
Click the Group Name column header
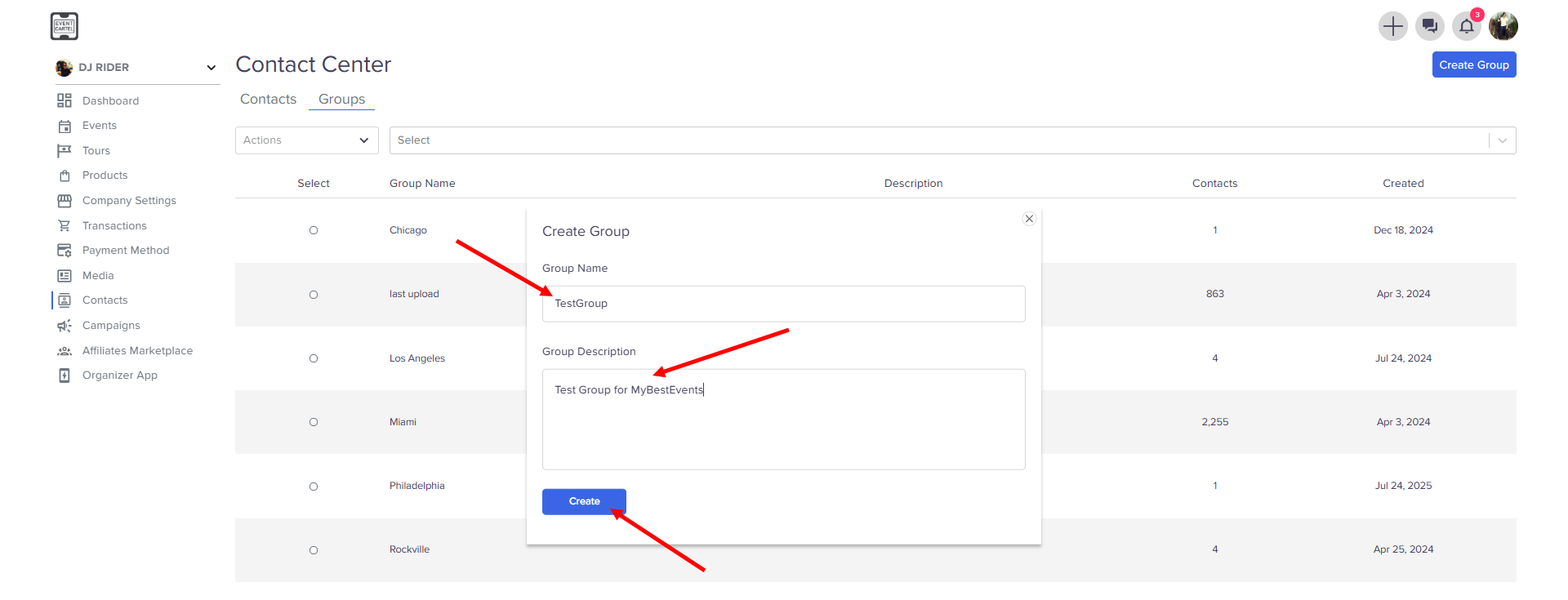(422, 184)
